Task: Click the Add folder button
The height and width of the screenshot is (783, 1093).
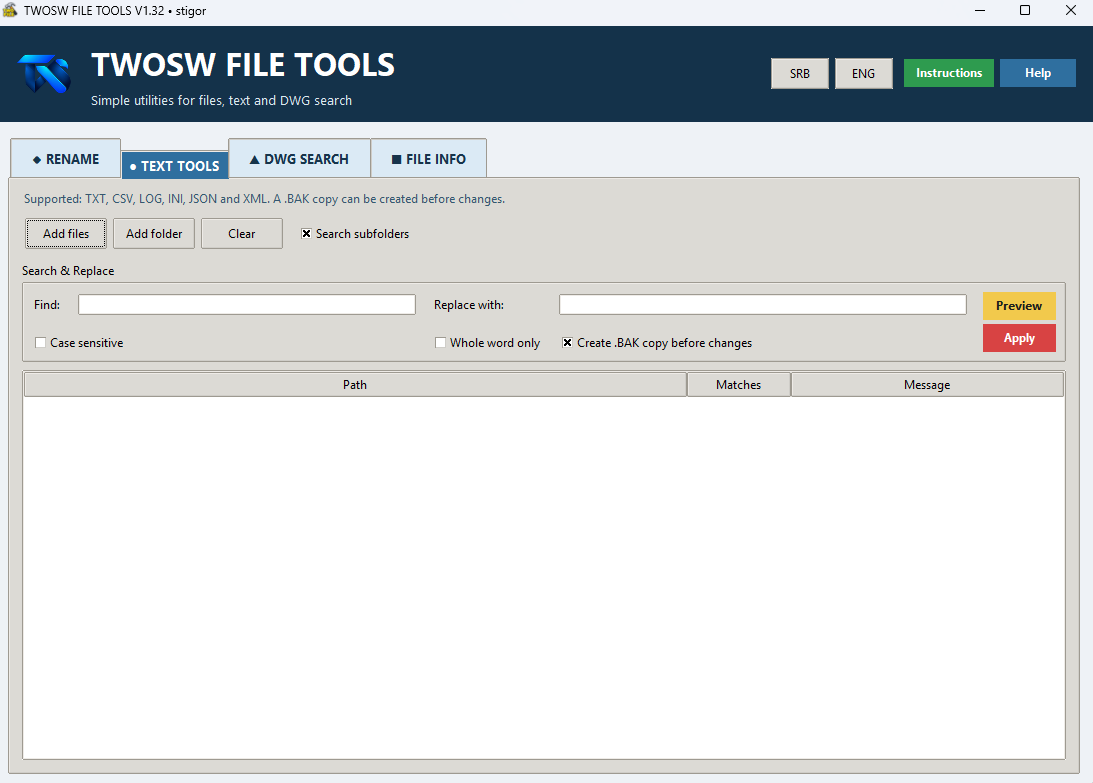Action: coord(154,234)
